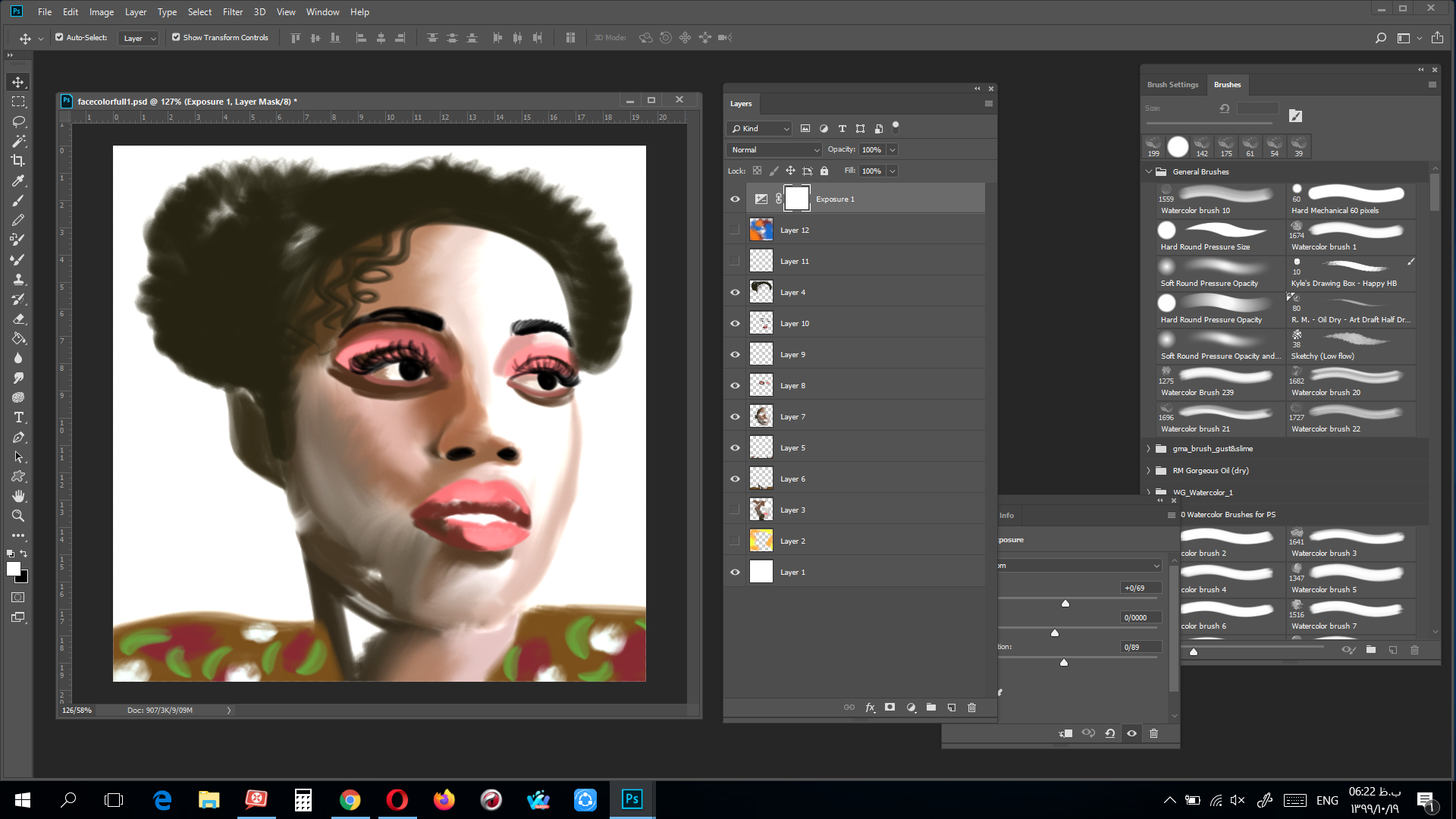
Task: Click the Exposure value field +0/69
Action: click(x=1141, y=588)
